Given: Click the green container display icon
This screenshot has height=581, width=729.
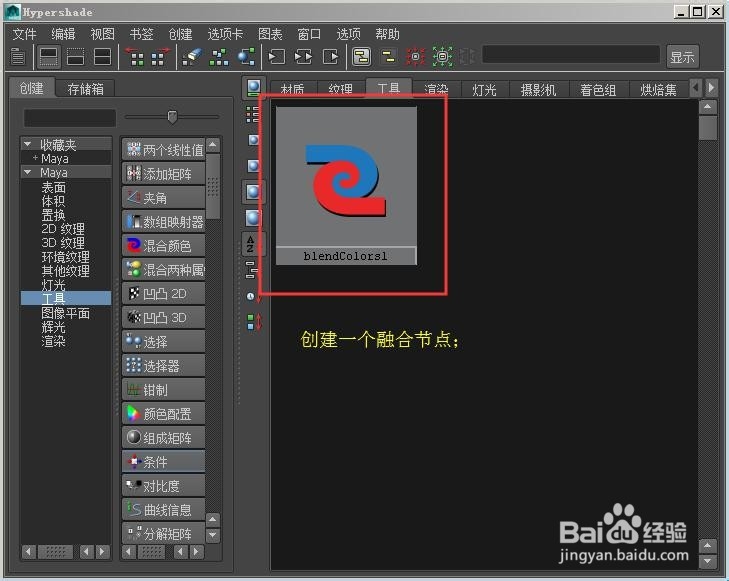Looking at the screenshot, I should (443, 57).
